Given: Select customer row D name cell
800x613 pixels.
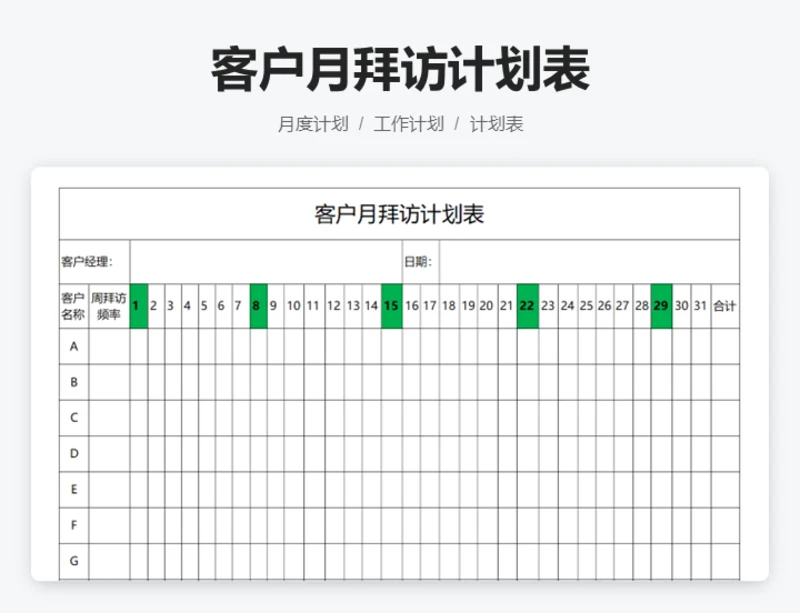Looking at the screenshot, I should (74, 454).
